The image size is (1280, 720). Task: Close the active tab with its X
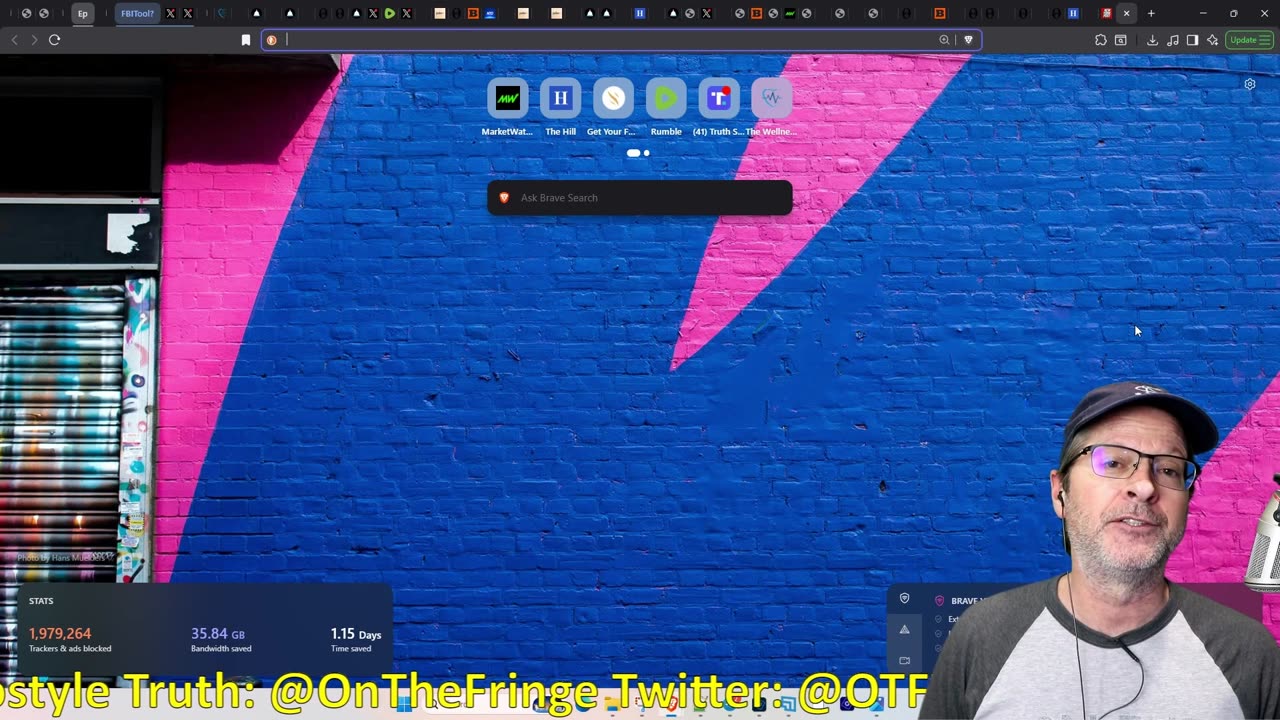tap(1126, 13)
